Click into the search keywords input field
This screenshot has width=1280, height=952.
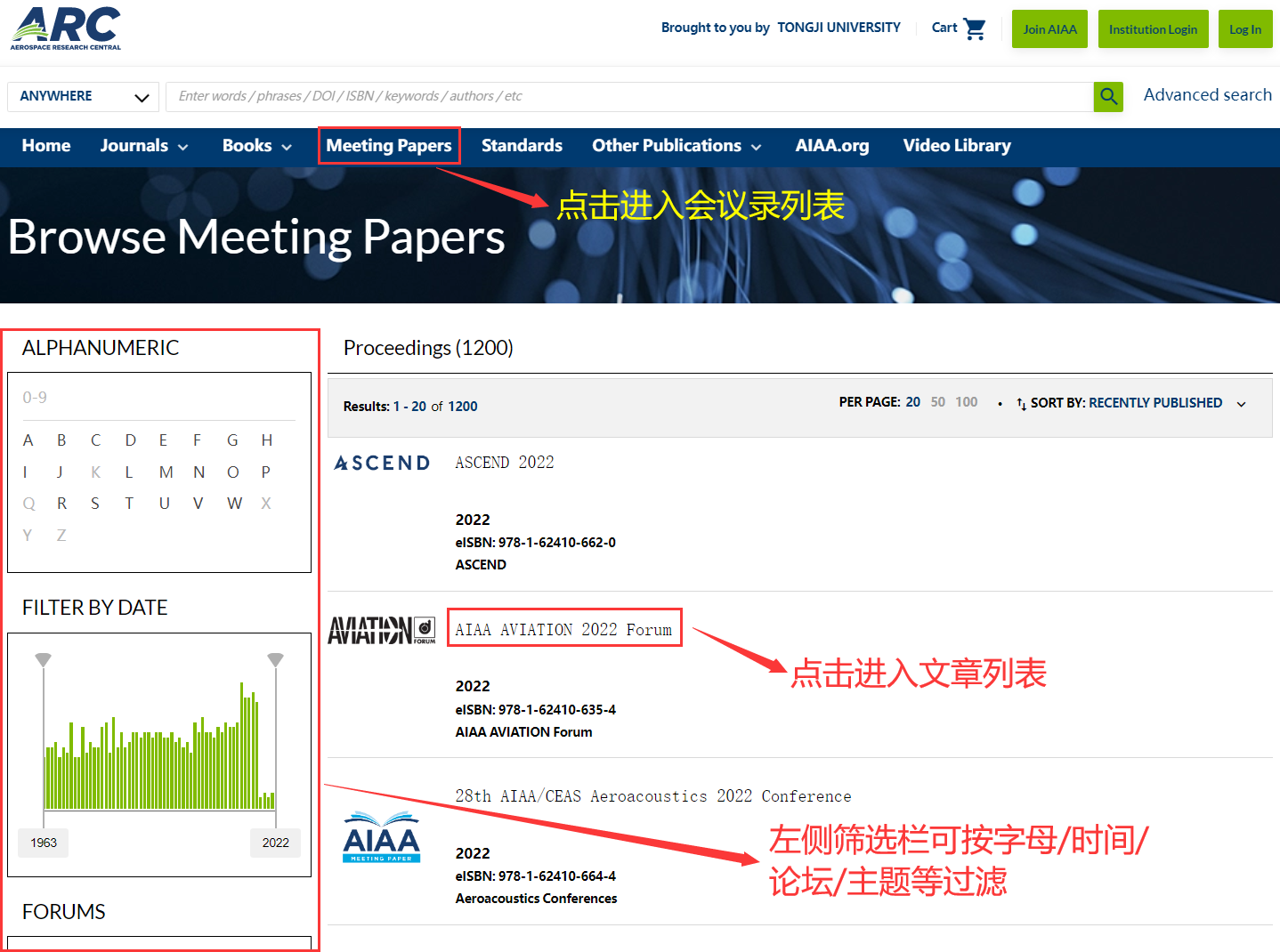tap(628, 96)
